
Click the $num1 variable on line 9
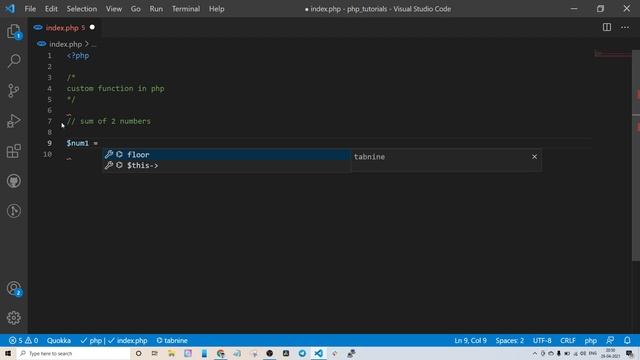click(x=78, y=143)
